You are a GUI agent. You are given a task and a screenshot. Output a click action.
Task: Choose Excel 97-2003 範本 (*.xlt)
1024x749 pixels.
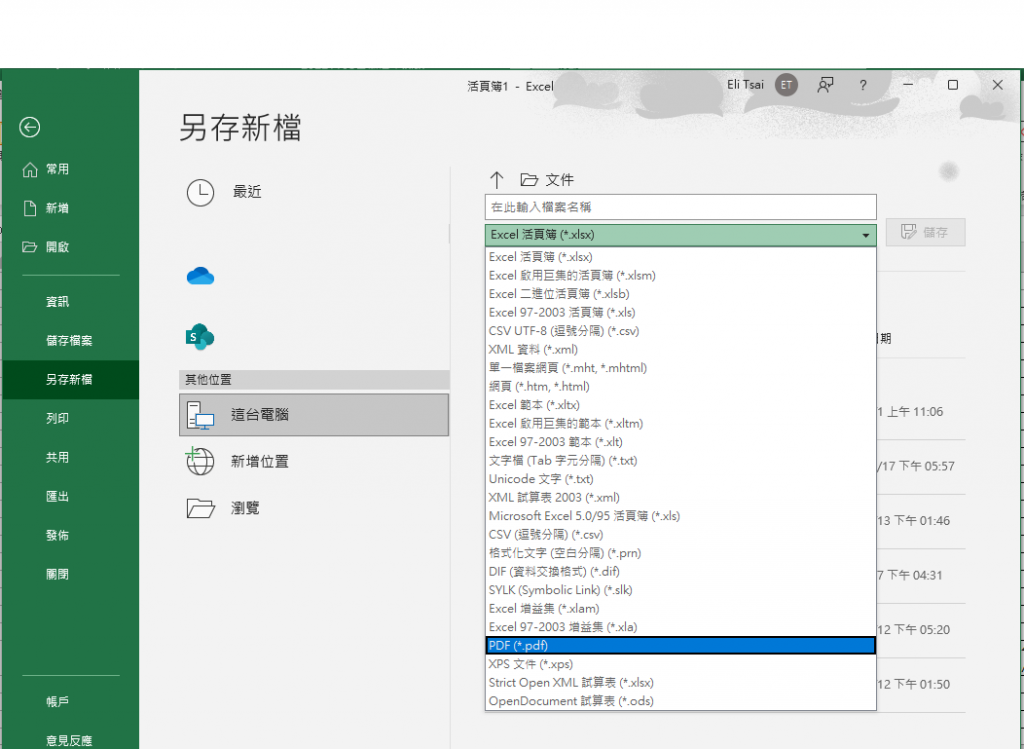[x=680, y=442]
